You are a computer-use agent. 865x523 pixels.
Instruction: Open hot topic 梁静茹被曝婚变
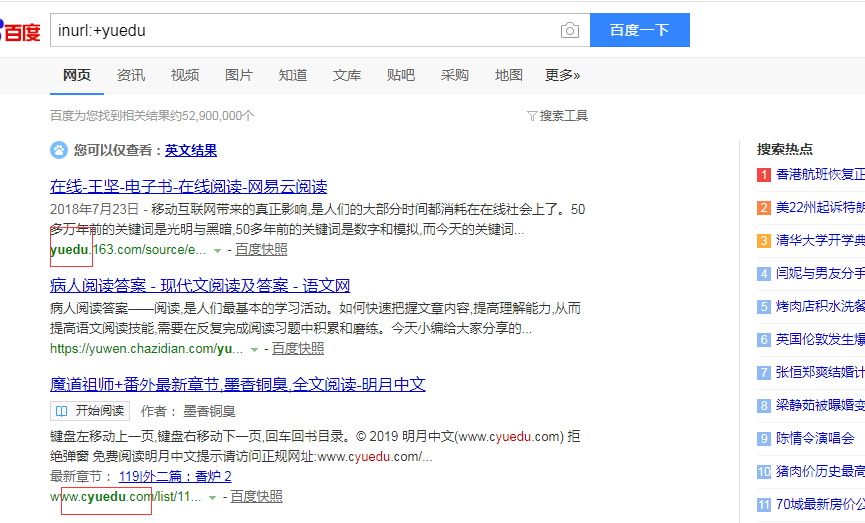coord(820,405)
